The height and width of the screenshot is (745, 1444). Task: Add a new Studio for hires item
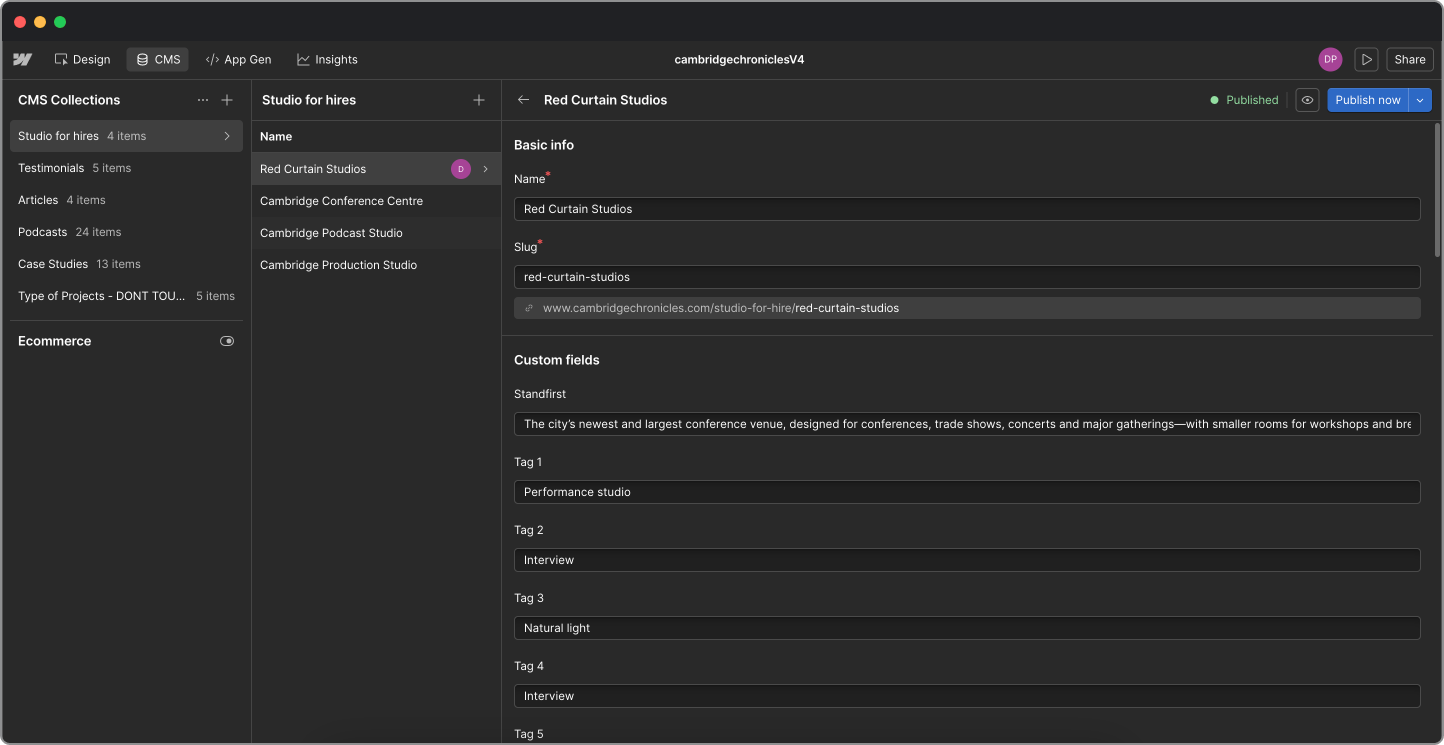point(479,100)
